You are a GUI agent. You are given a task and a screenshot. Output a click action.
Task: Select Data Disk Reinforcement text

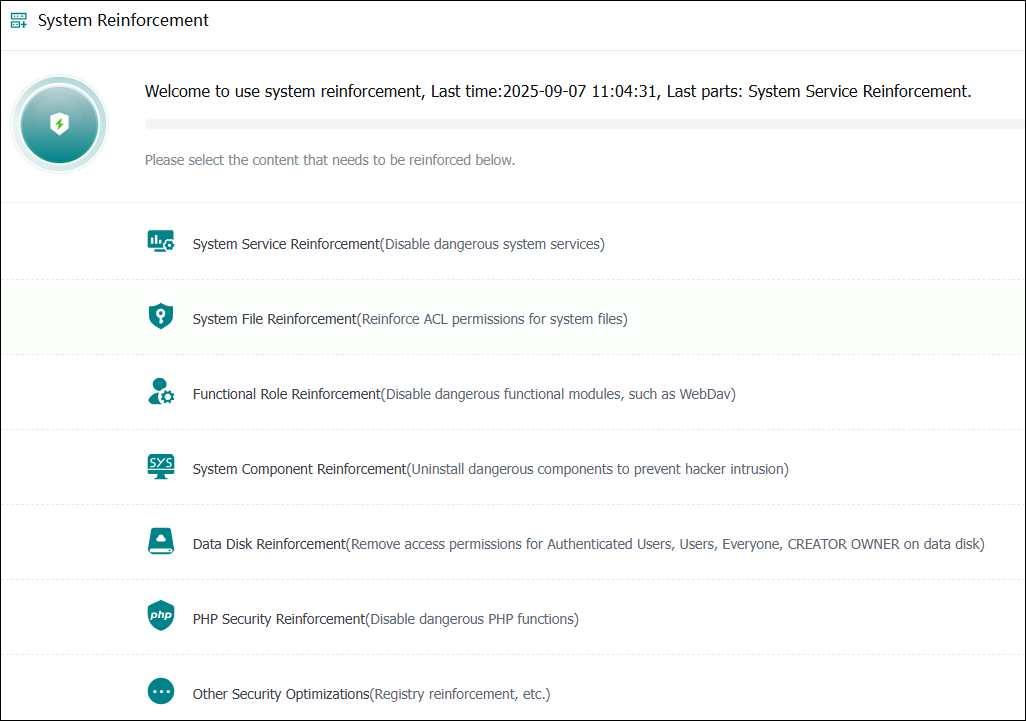tap(268, 544)
